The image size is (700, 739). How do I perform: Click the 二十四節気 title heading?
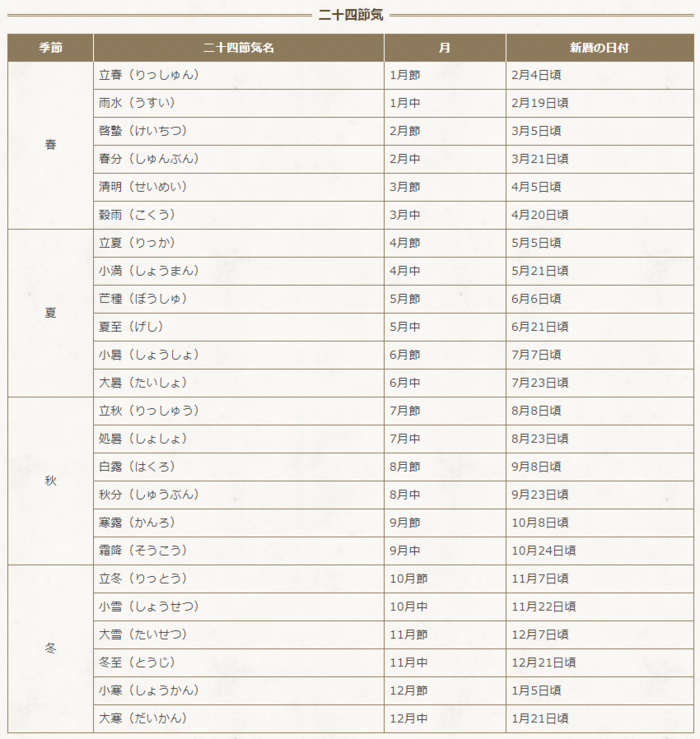coord(351,15)
